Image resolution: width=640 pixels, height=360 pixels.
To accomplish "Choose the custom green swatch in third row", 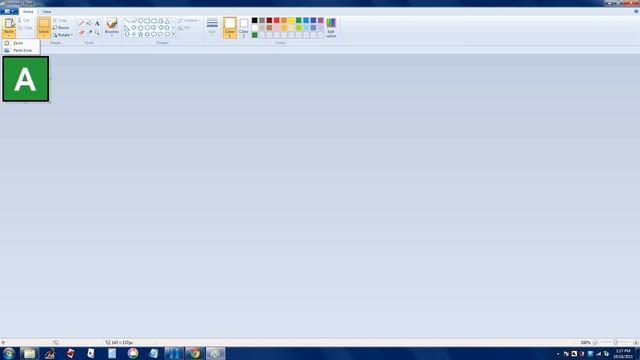I will click(255, 35).
